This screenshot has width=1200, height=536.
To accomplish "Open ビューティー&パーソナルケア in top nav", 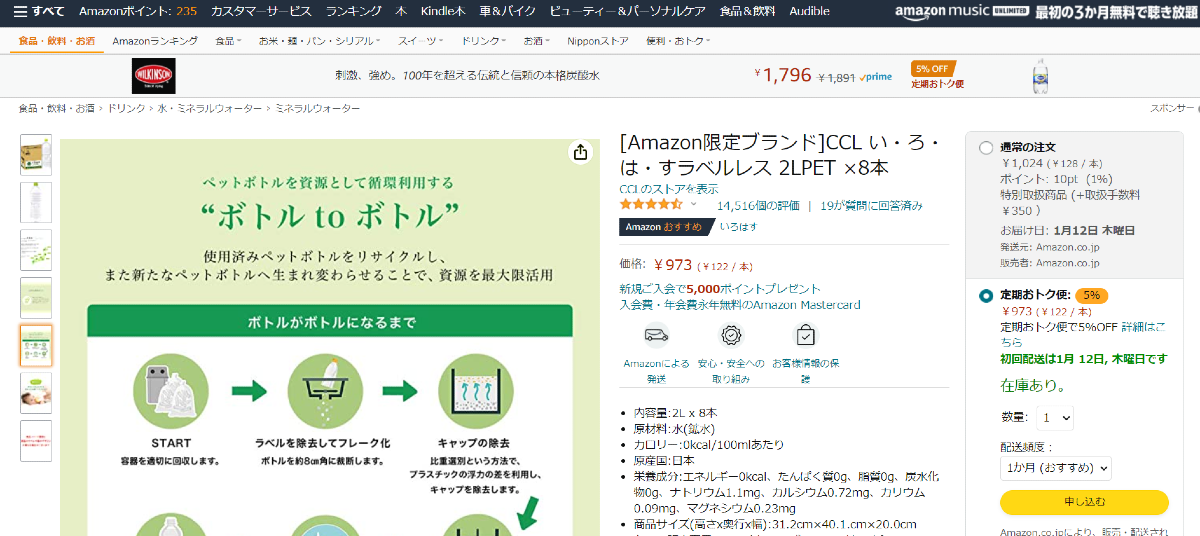I will (x=627, y=11).
